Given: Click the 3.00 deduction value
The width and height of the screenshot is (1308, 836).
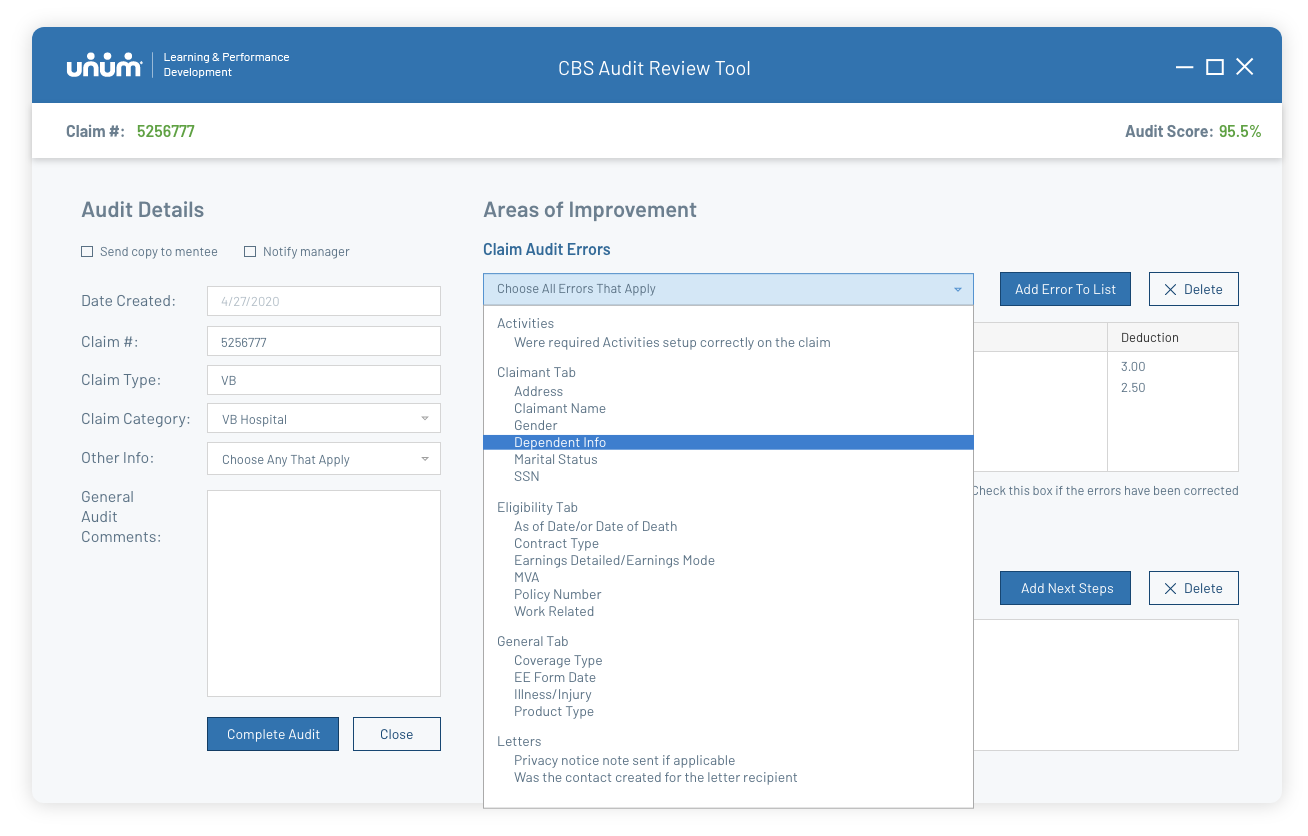Looking at the screenshot, I should [x=1133, y=367].
